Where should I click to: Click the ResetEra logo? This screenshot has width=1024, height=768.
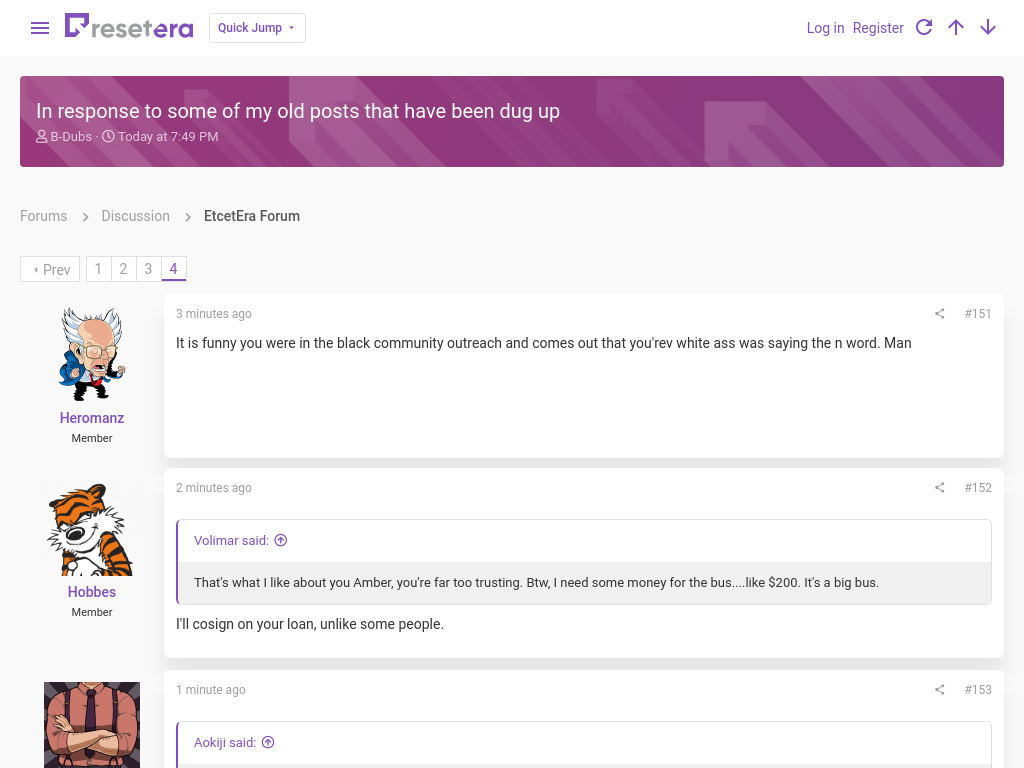(x=129, y=27)
